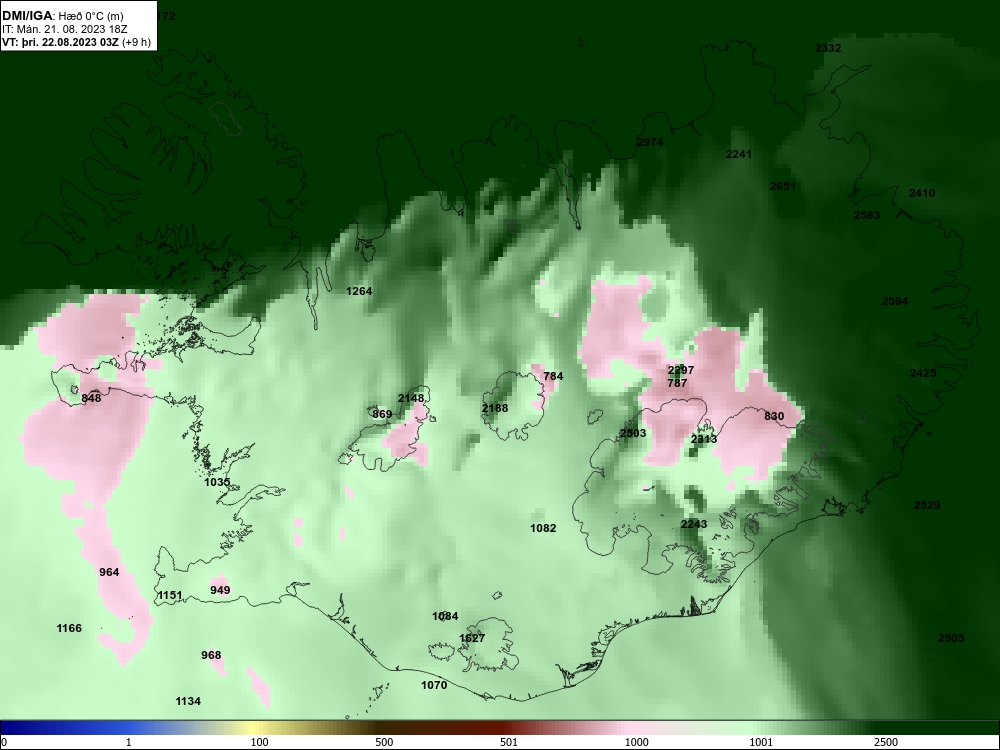1000x750 pixels.
Task: Select the map value 2505
Action: (951, 638)
